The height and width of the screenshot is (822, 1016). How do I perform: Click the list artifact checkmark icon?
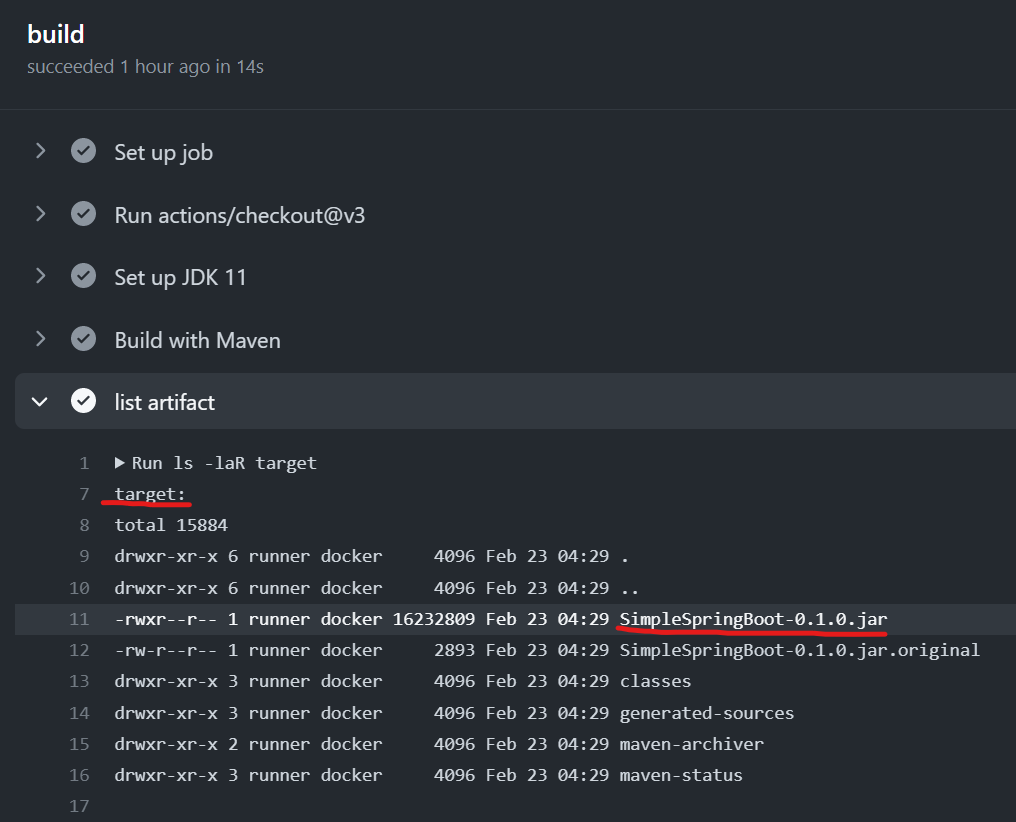coord(83,401)
